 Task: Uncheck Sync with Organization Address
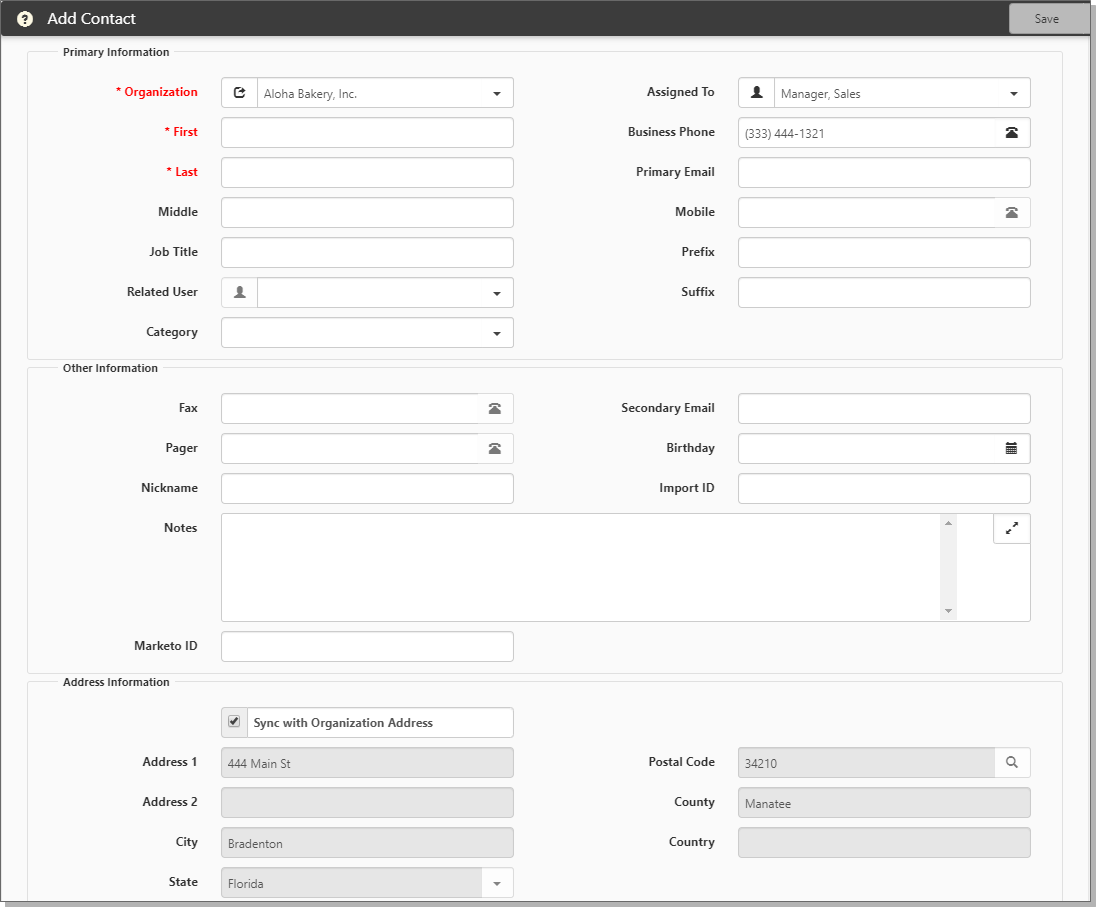234,721
